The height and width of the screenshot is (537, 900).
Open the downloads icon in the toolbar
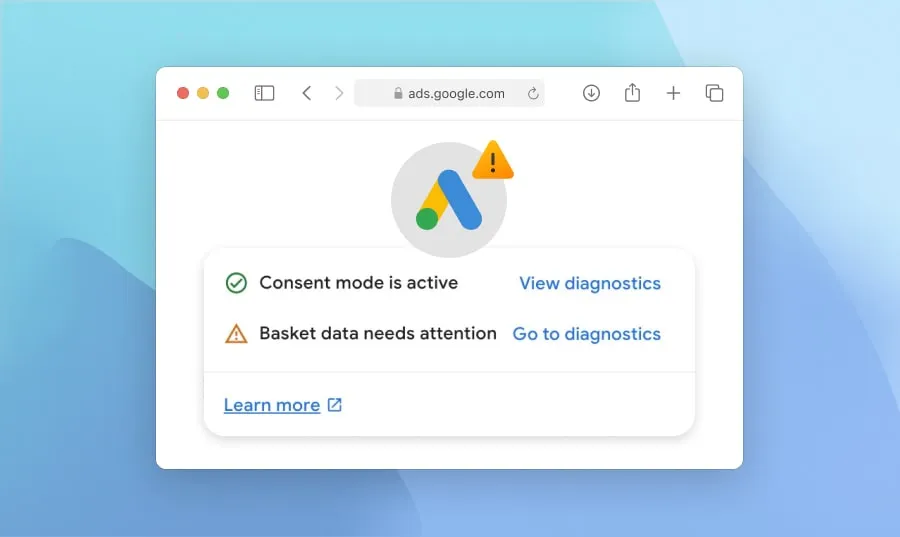click(x=591, y=93)
